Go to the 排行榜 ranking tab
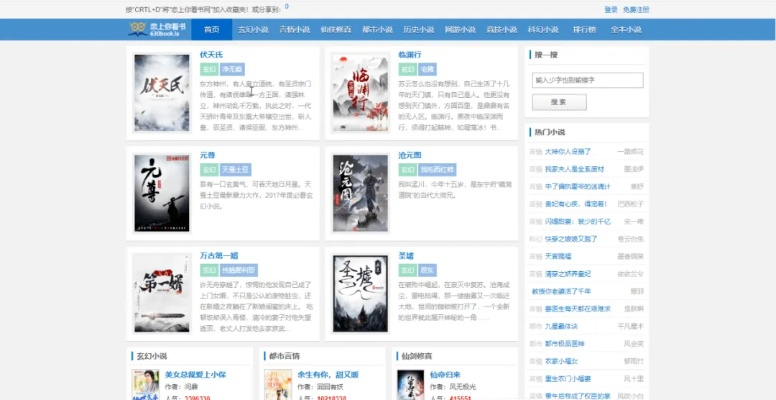Screen dimensions: 776x400 (584, 29)
